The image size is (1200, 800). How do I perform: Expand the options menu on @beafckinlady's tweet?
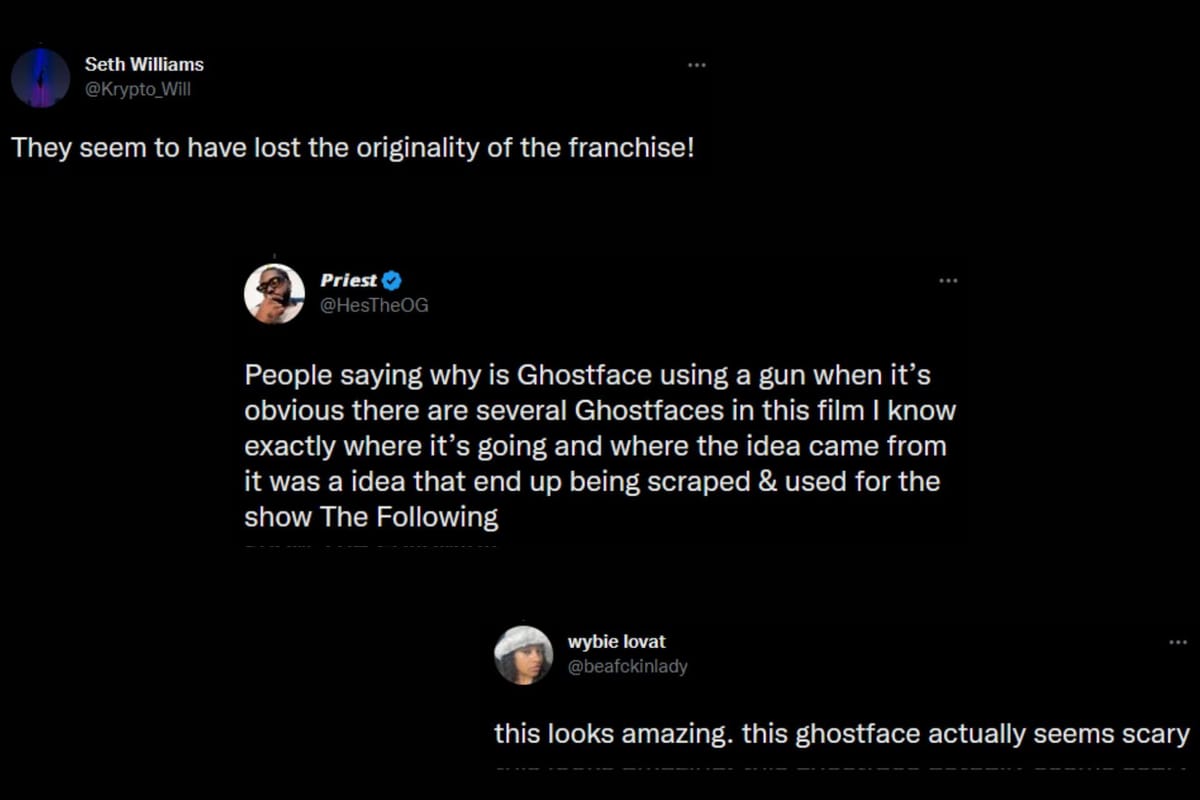point(1178,644)
